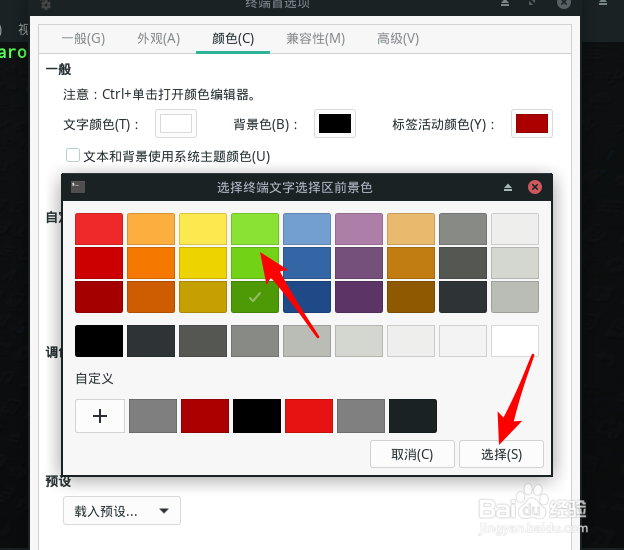624x550 pixels.
Task: Pick the light red swatch in the top row
Action: 99,229
